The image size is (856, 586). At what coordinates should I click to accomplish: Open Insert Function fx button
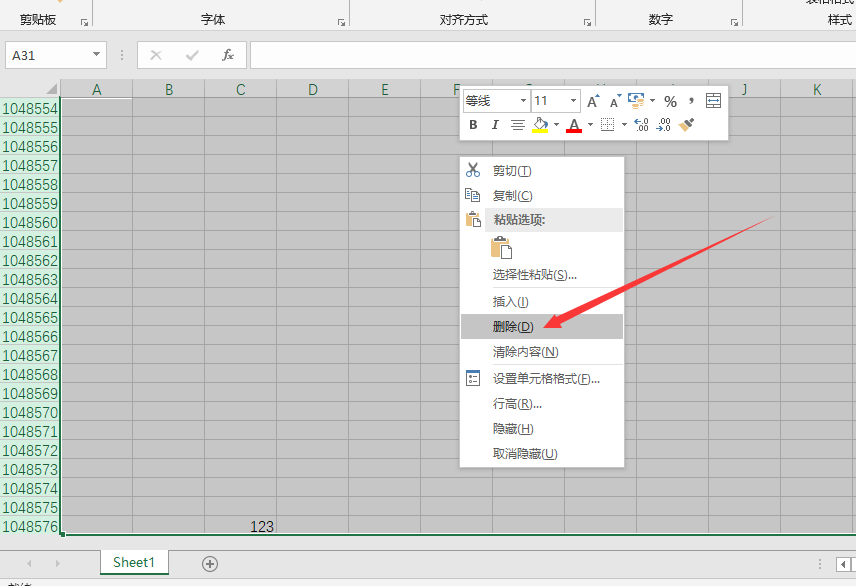click(x=228, y=55)
